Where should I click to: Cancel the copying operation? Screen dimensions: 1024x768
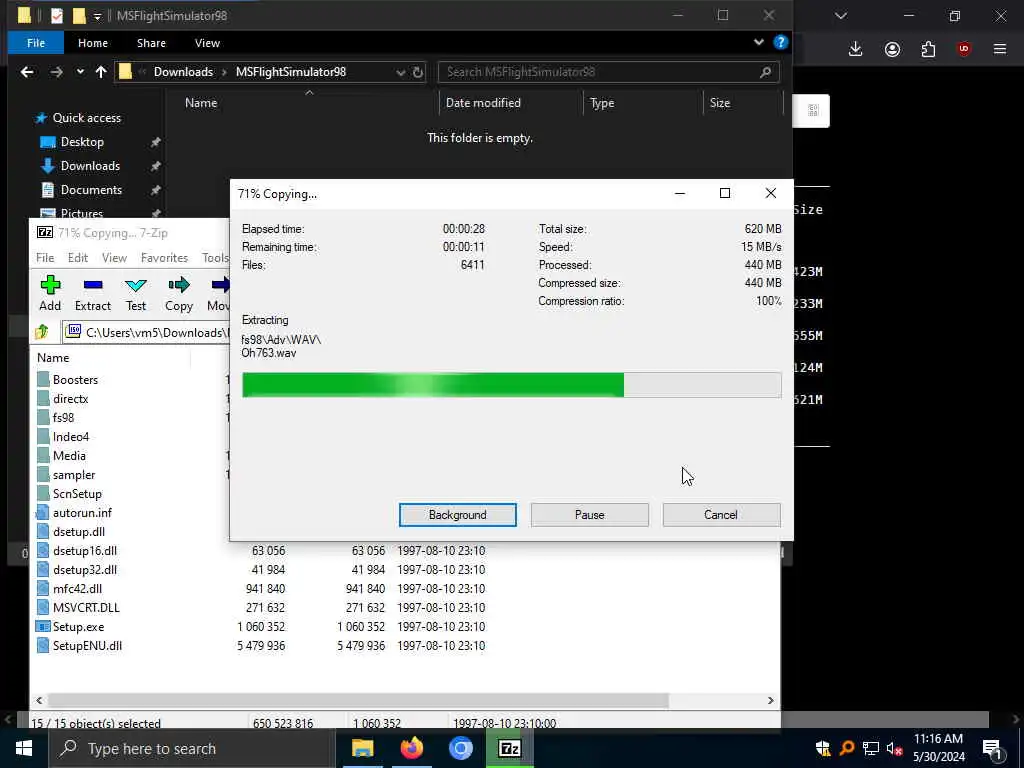(x=721, y=515)
